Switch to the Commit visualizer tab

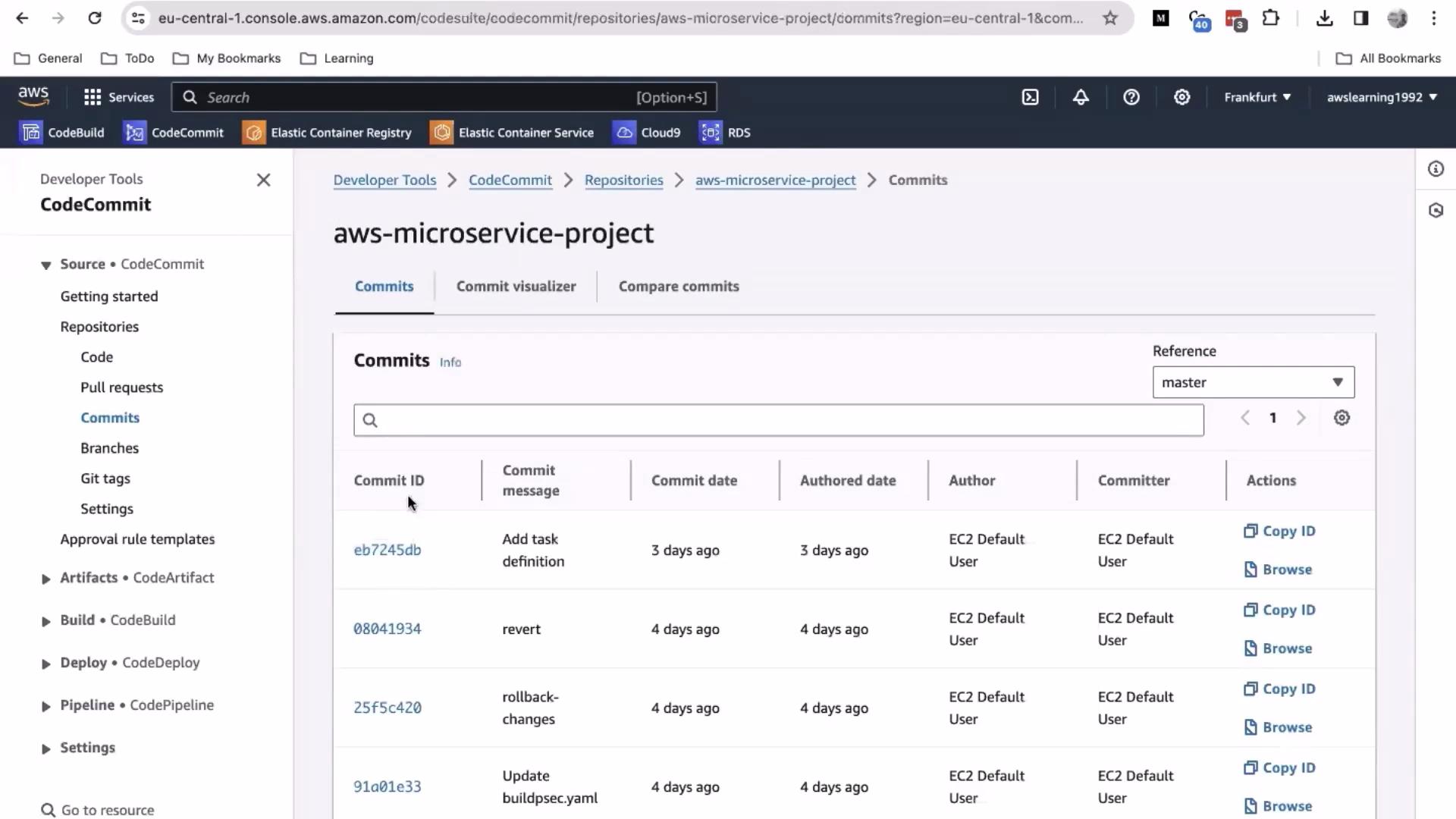(516, 287)
